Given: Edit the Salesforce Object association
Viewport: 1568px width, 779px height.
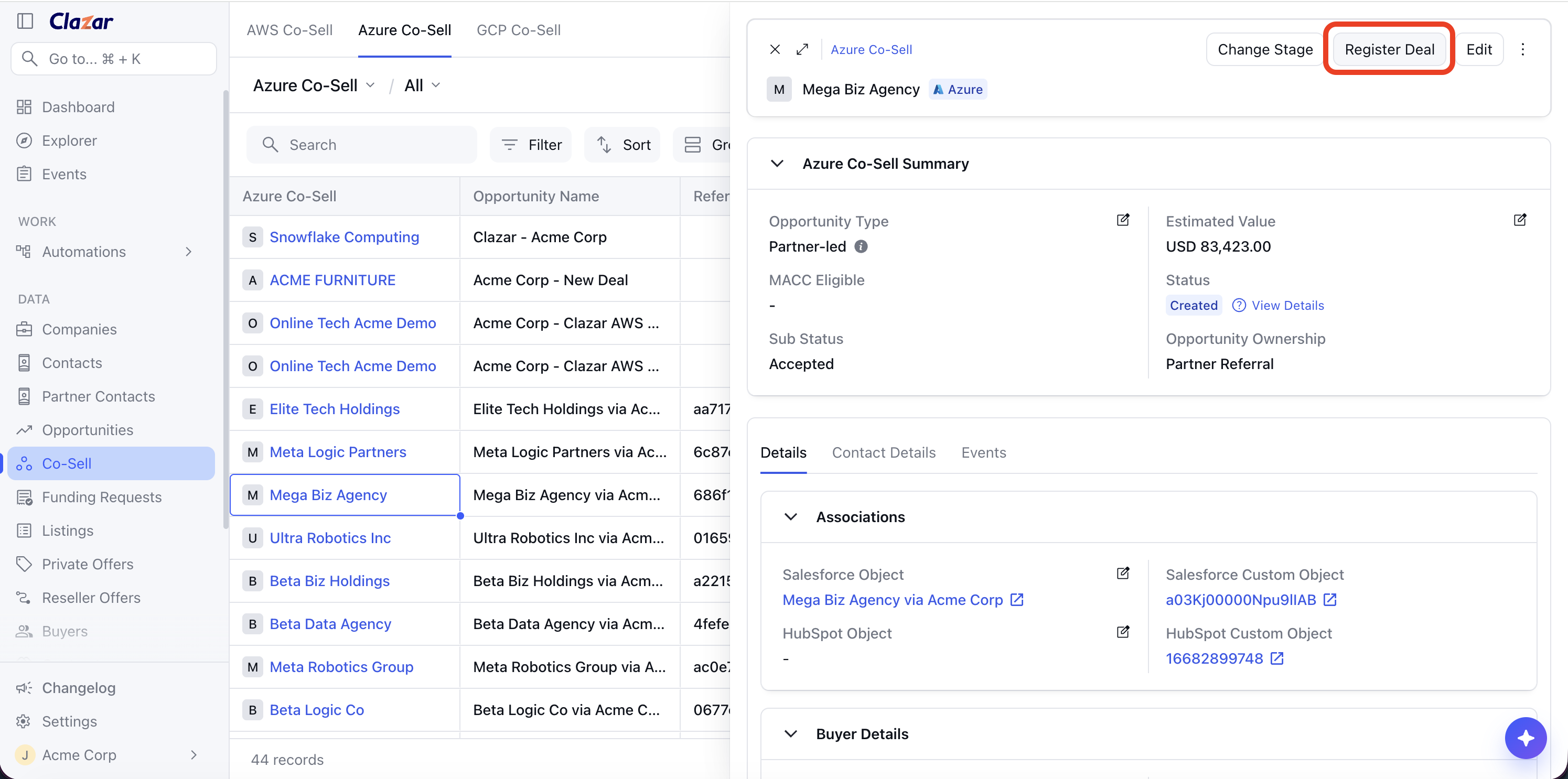Looking at the screenshot, I should point(1123,572).
